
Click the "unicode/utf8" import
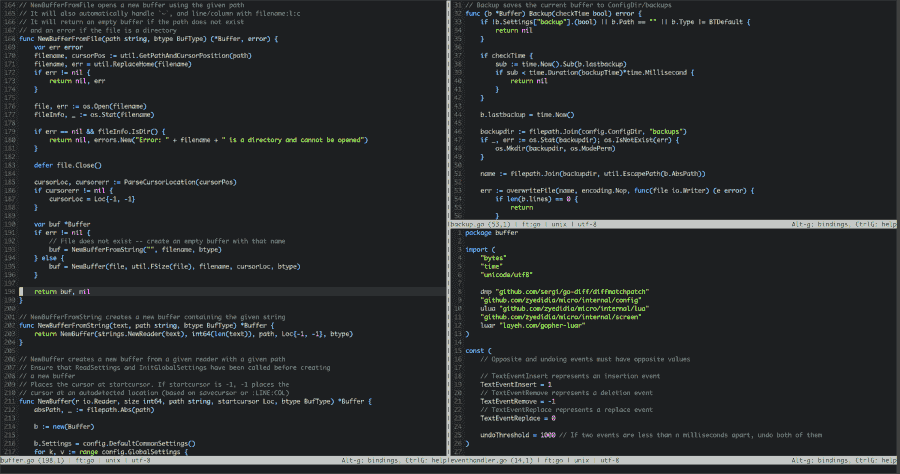506,275
